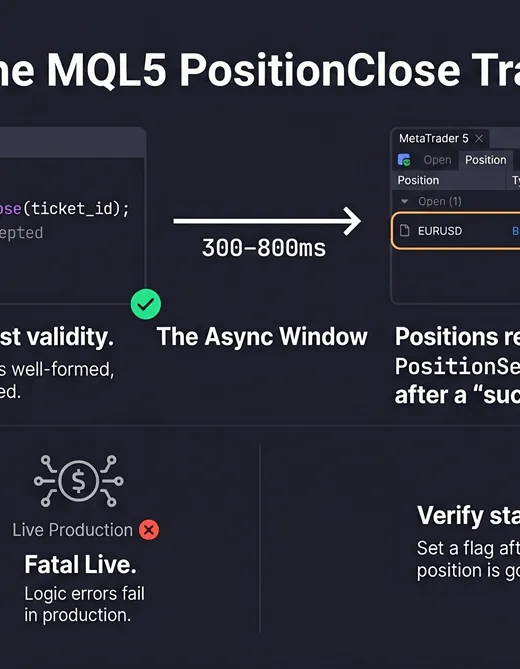This screenshot has height=669, width=520.
Task: Click the red X Live Production badge
Action: [149, 530]
